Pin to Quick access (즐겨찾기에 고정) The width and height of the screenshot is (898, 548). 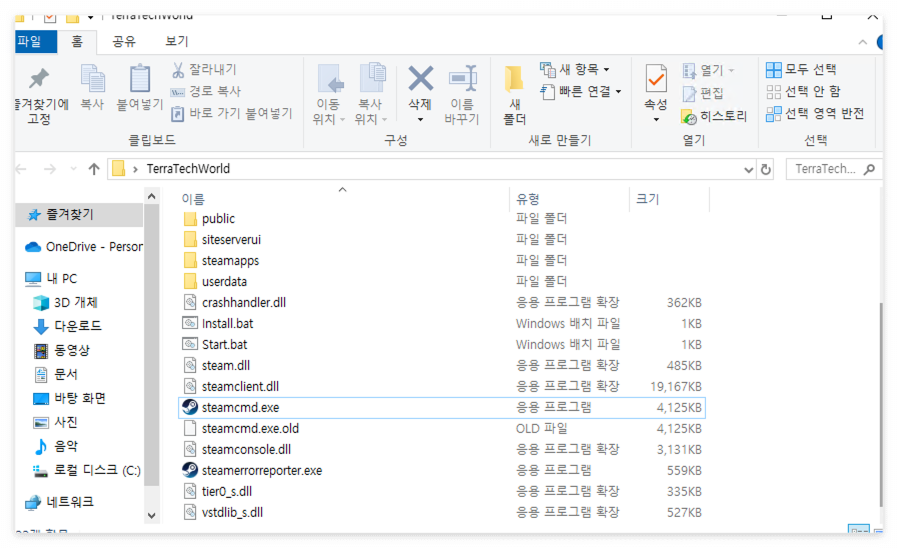39,96
